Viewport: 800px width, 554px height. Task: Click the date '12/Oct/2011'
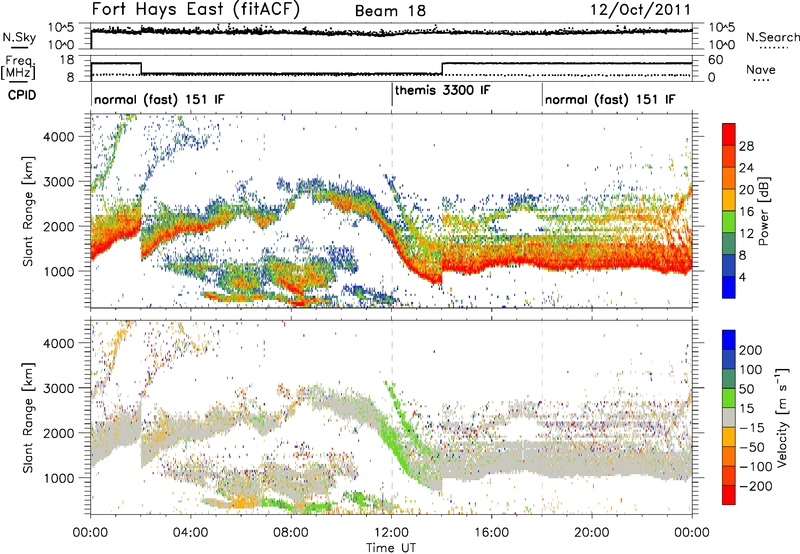coord(641,9)
